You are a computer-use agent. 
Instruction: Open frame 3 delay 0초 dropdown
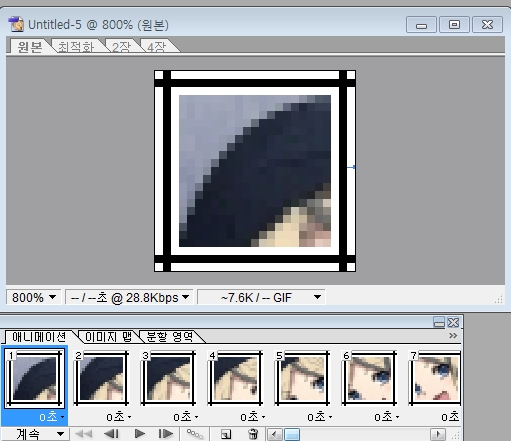point(186,417)
